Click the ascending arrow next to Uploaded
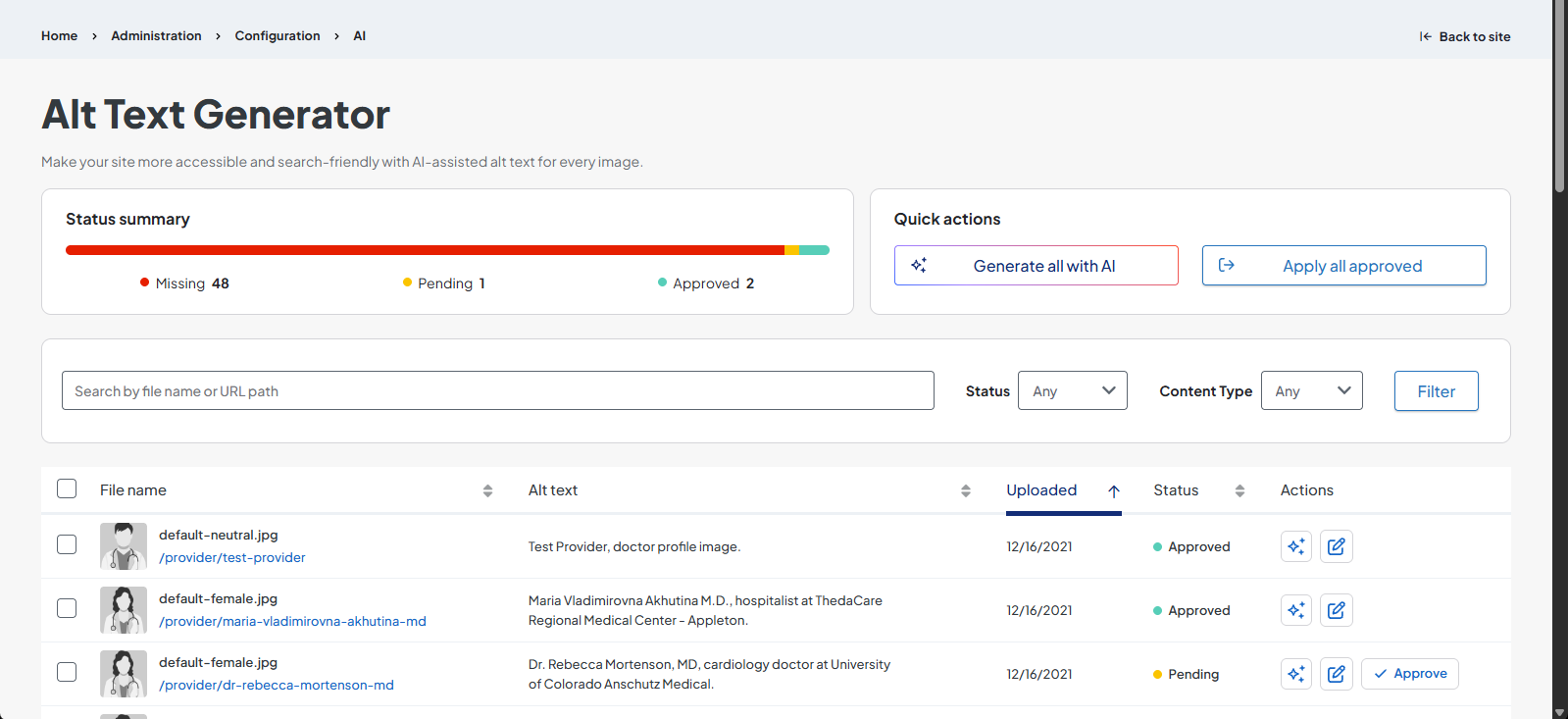Viewport: 1568px width, 719px height. pyautogui.click(x=1114, y=491)
